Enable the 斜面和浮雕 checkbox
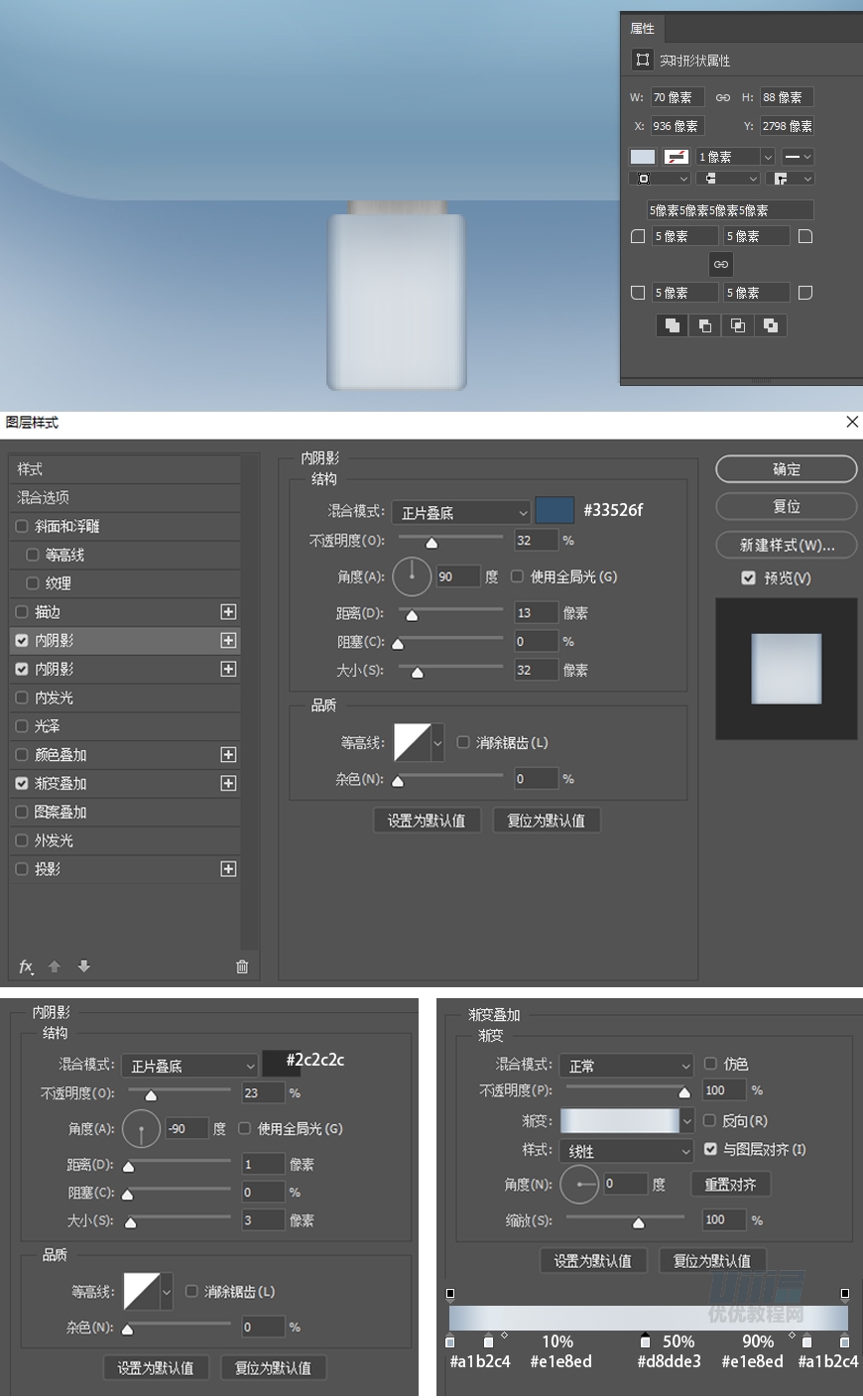This screenshot has height=1400, width=863. click(x=22, y=527)
